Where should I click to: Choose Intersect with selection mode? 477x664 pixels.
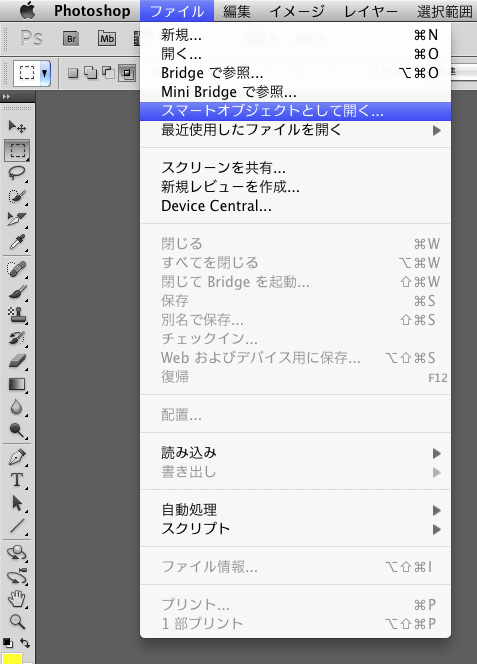127,73
